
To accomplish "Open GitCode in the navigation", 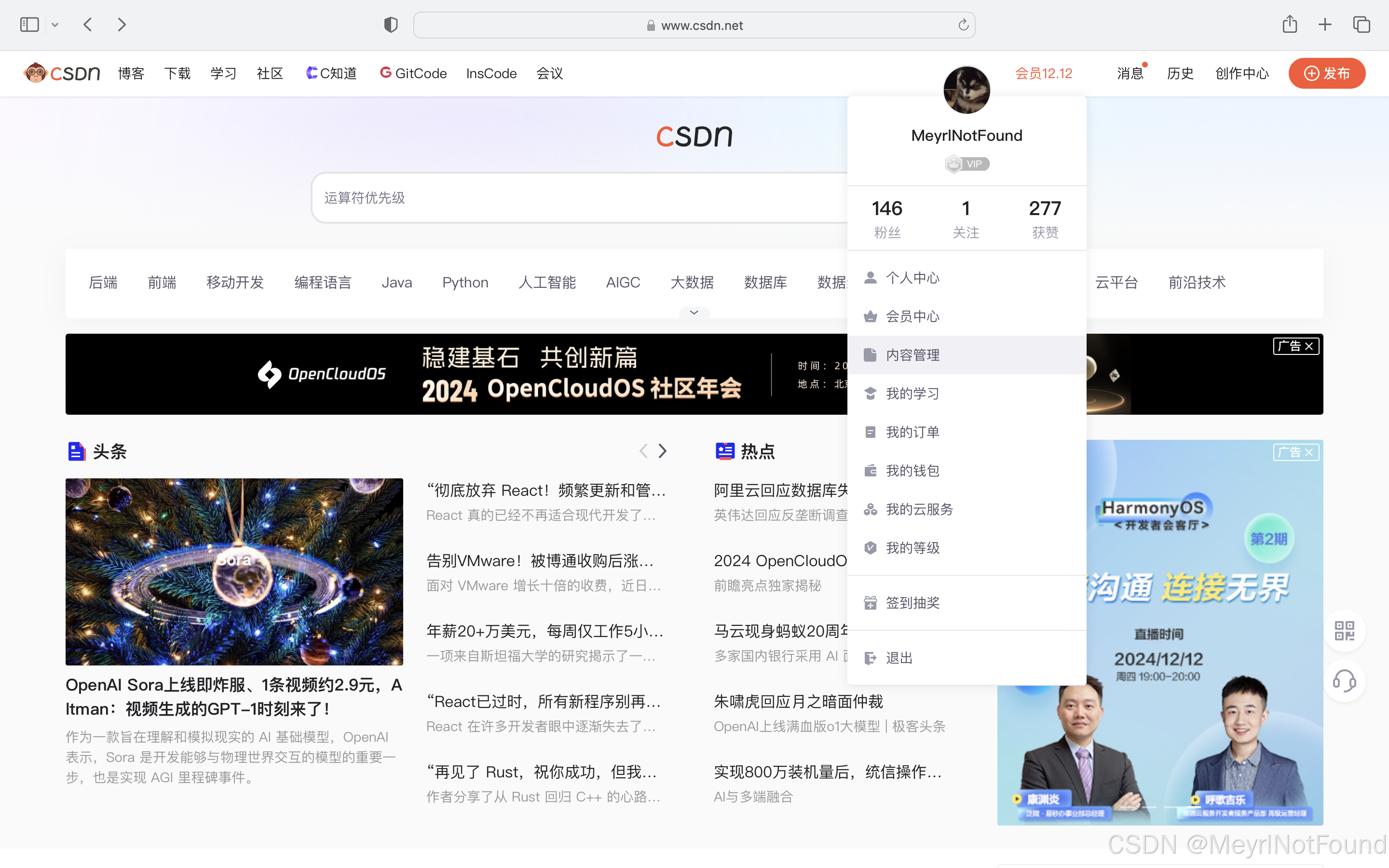I will click(x=413, y=73).
